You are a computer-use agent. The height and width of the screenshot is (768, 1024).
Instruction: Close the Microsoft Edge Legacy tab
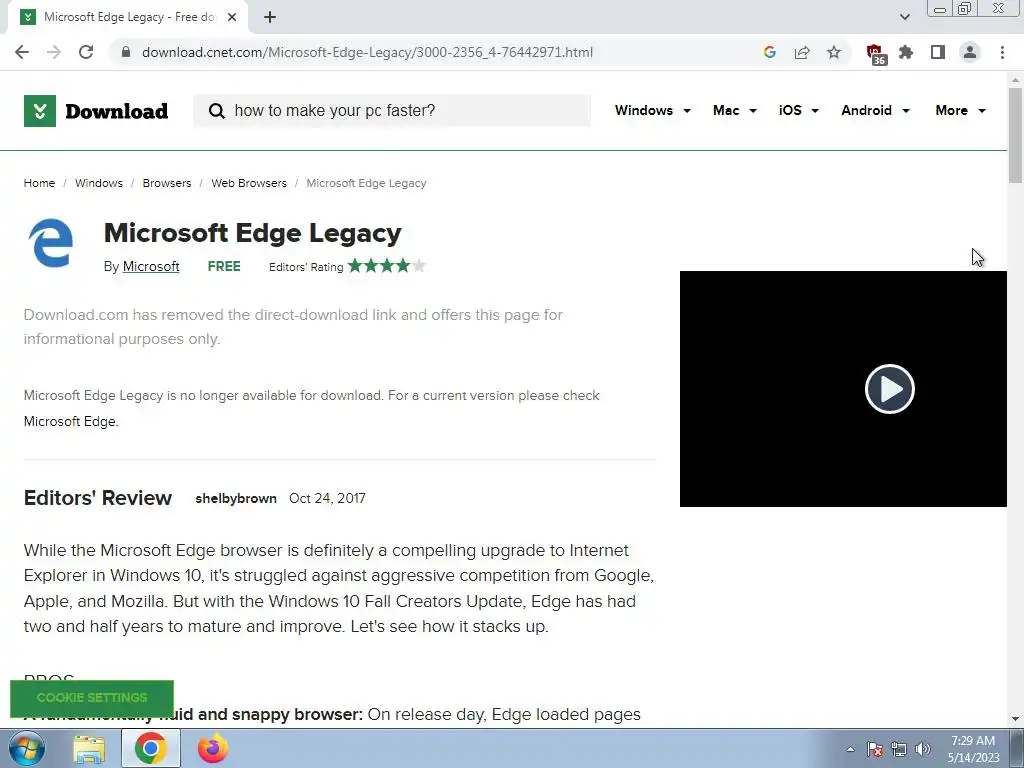[232, 18]
